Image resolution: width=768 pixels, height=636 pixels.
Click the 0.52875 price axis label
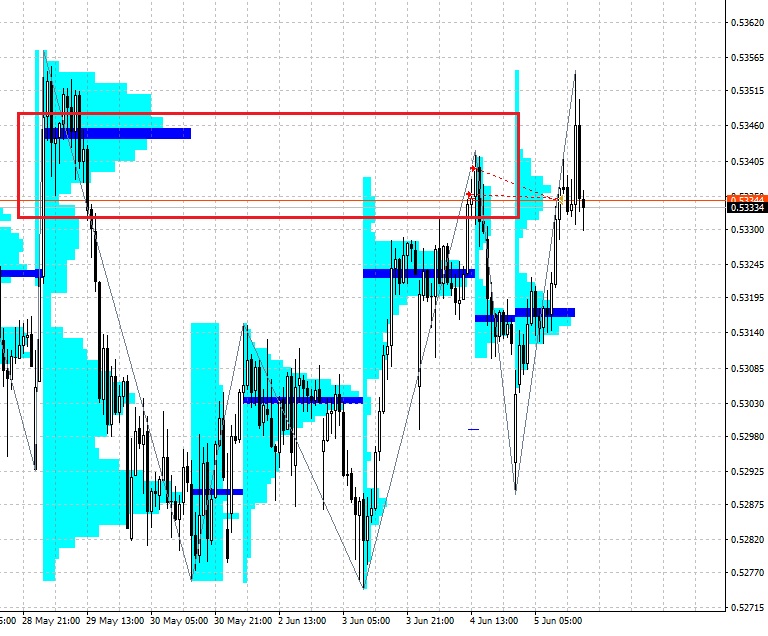pyautogui.click(x=747, y=505)
